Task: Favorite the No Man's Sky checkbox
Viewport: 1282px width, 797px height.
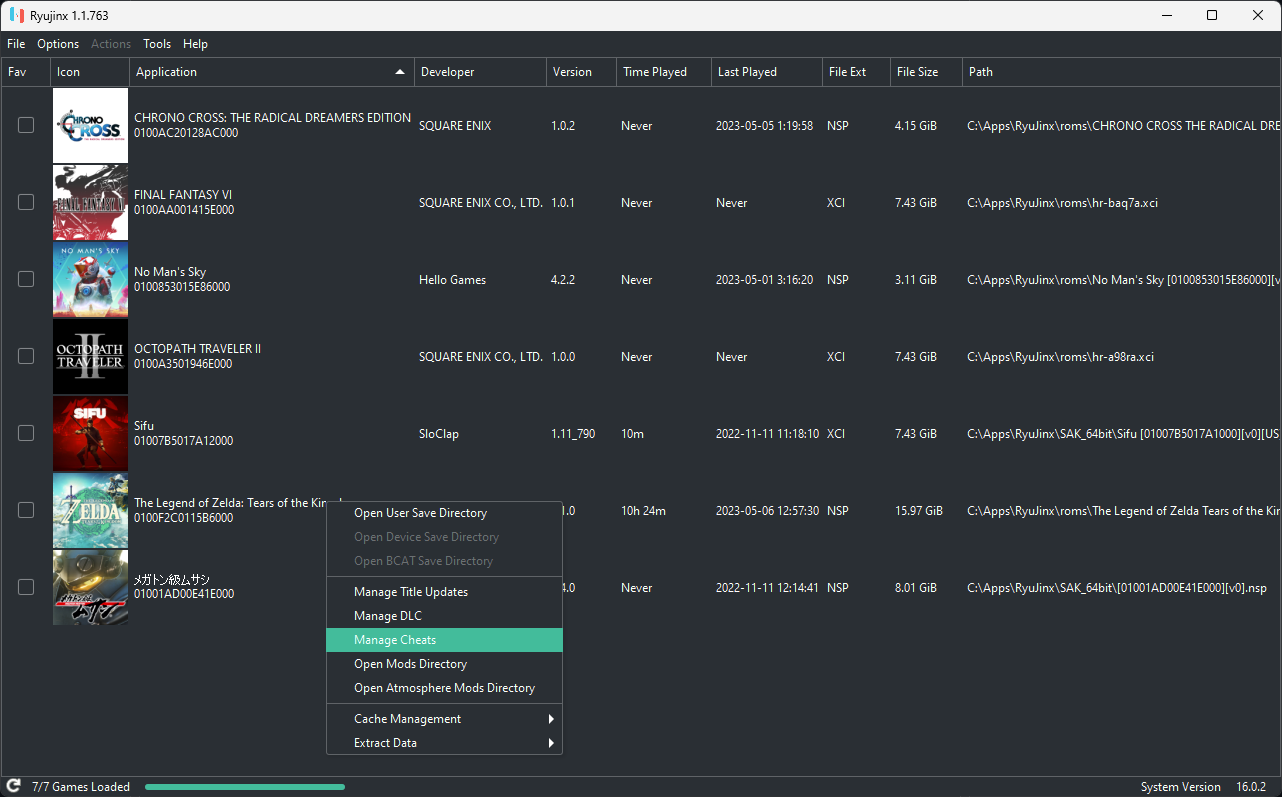Action: click(26, 279)
